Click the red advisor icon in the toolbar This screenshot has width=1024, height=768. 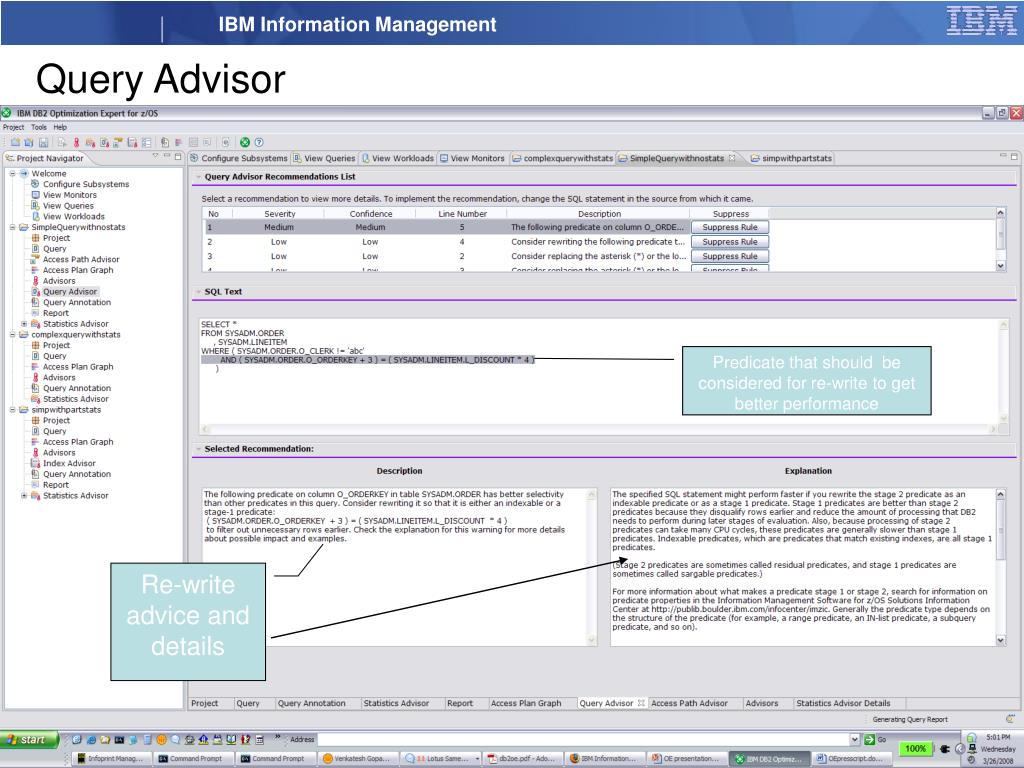pos(76,142)
